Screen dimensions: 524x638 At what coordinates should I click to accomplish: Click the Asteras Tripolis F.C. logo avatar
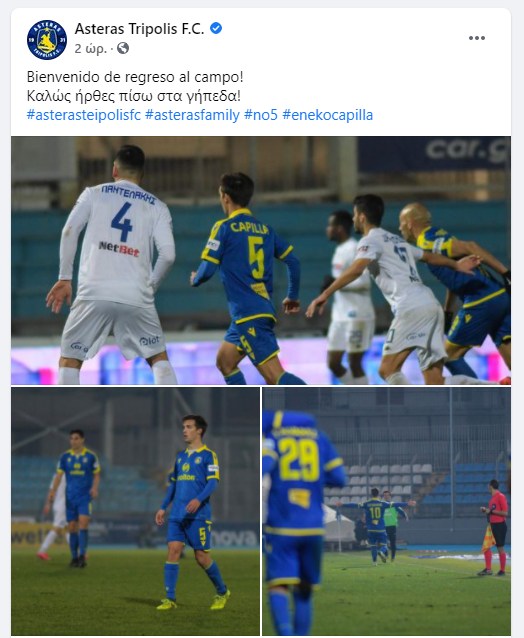click(47, 39)
